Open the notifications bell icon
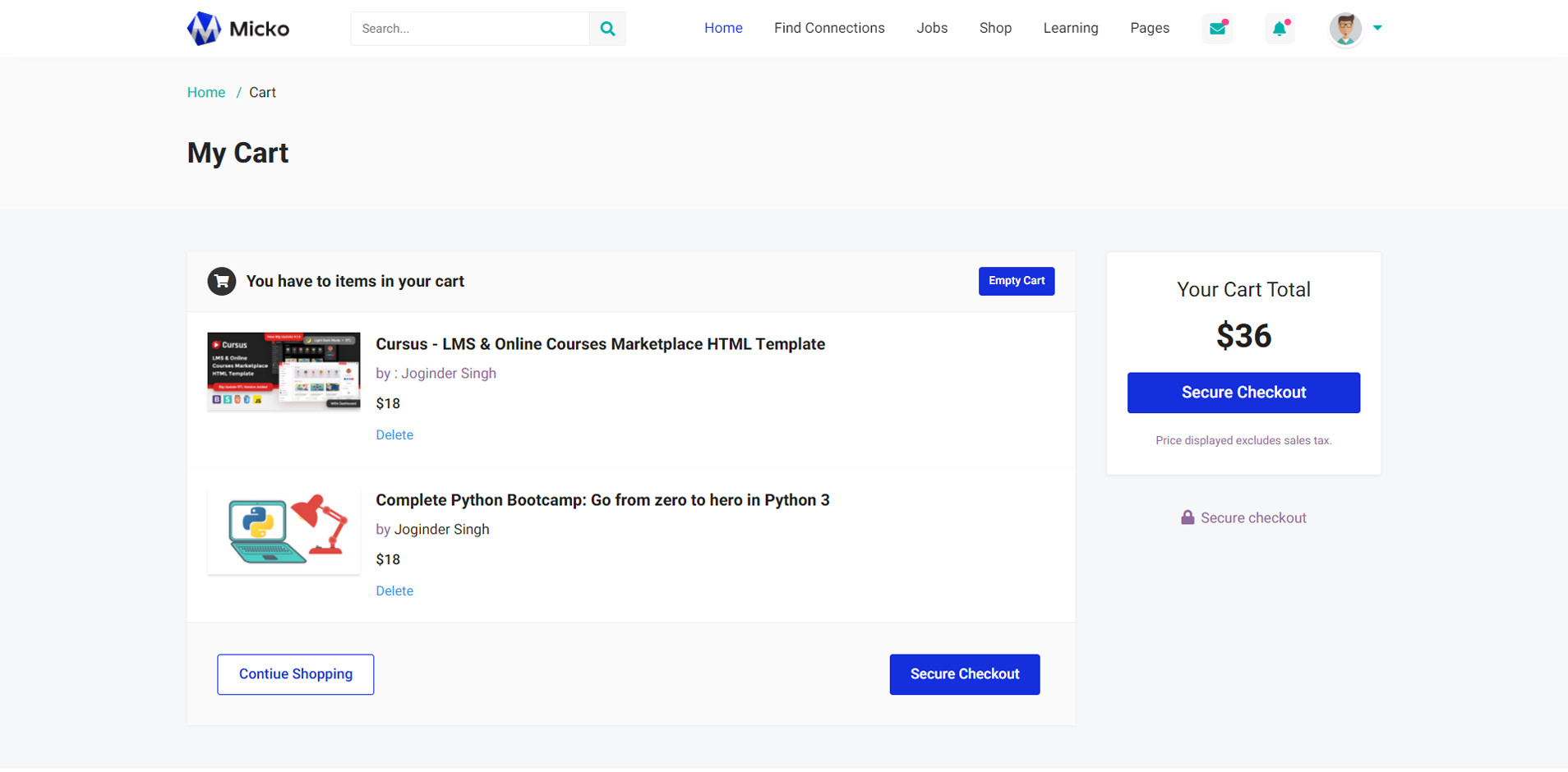This screenshot has width=1568, height=772. tap(1280, 29)
